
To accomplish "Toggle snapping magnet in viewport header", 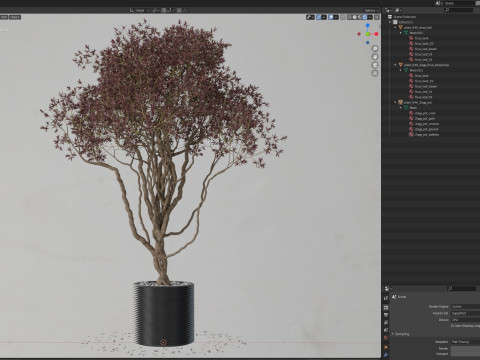I will 164,10.
